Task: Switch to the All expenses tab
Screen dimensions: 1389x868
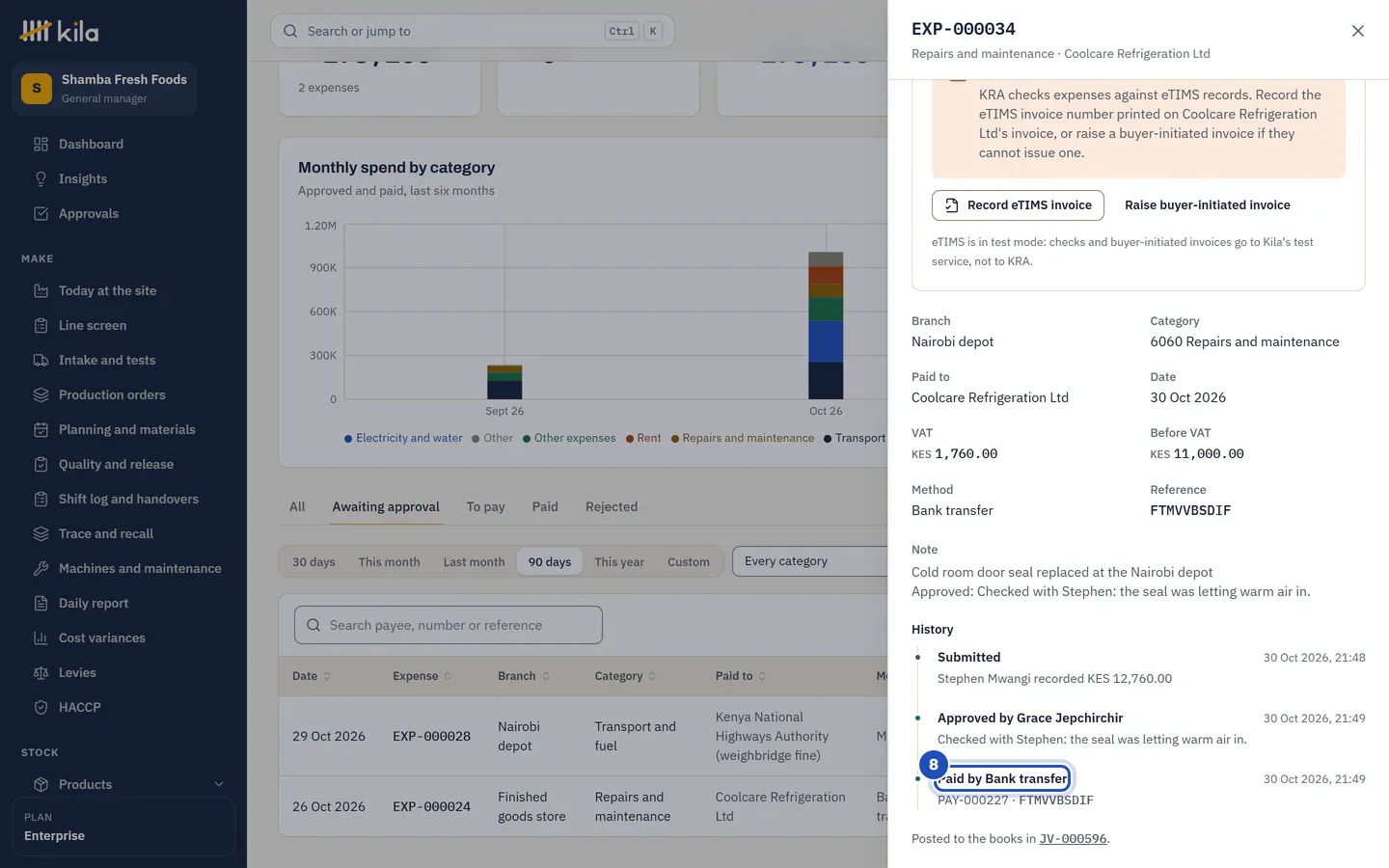Action: (297, 507)
